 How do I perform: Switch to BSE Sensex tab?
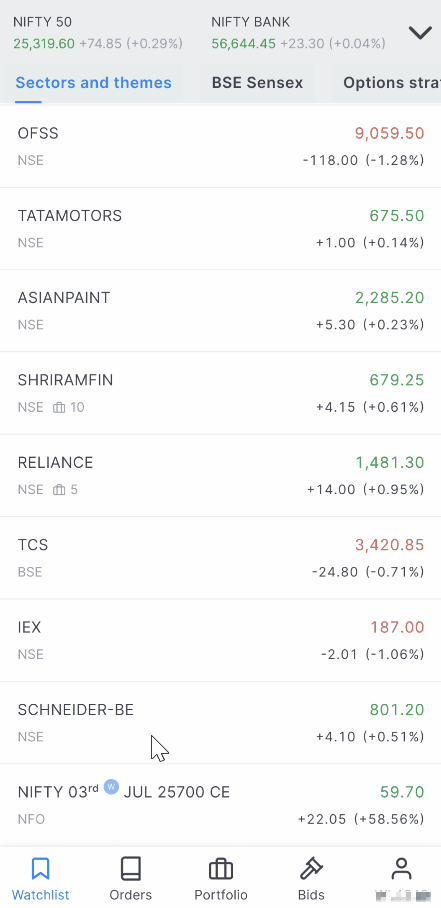(257, 83)
